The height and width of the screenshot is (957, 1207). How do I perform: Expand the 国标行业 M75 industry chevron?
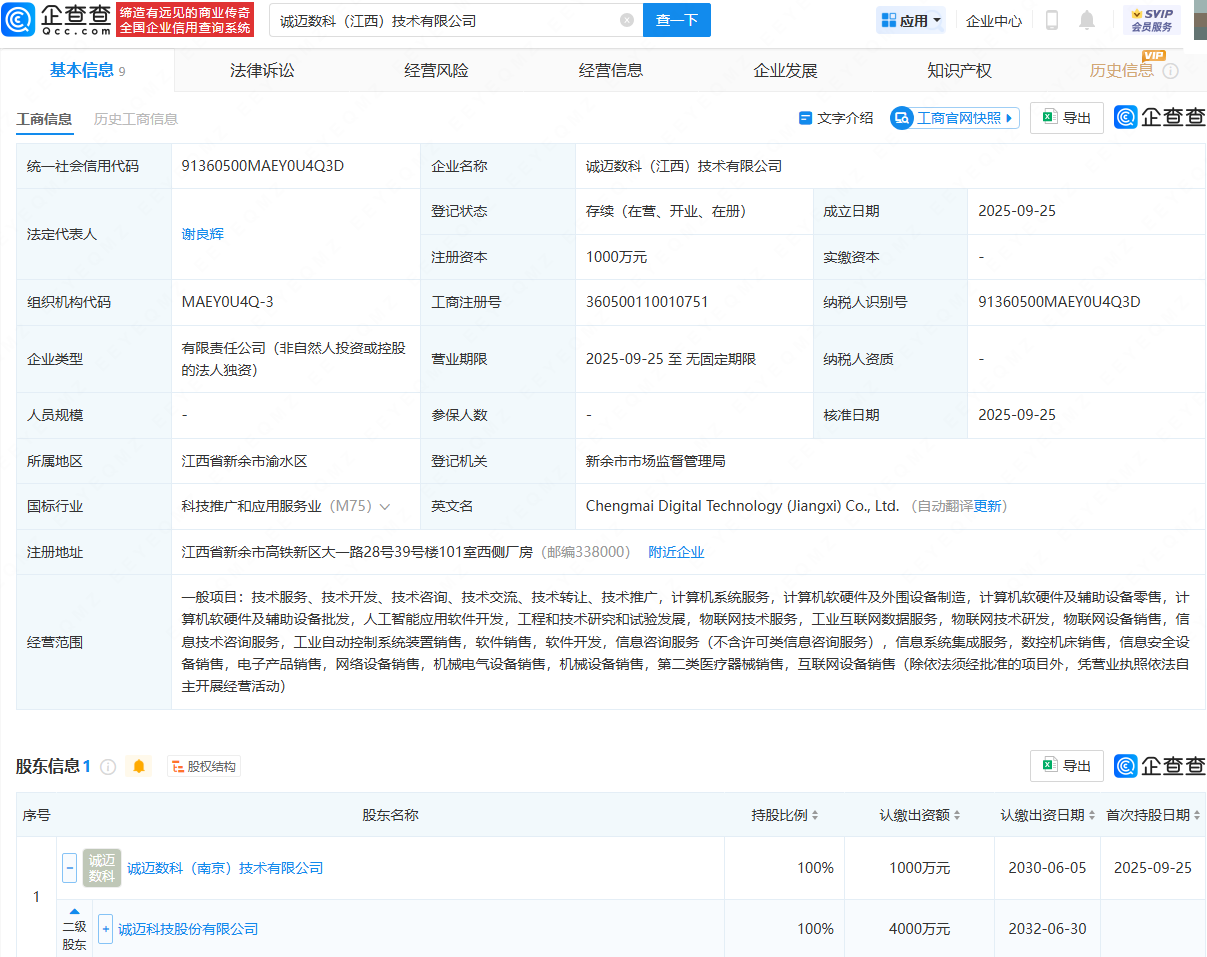[385, 507]
